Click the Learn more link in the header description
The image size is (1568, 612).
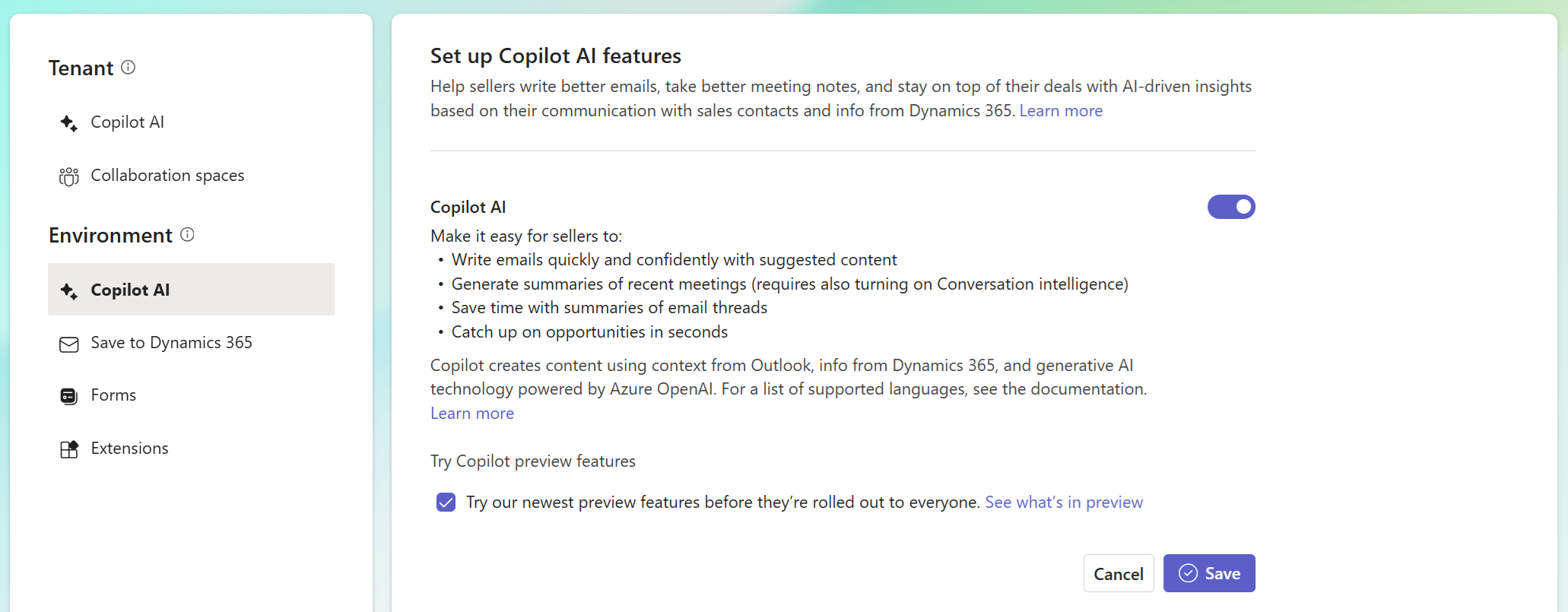pyautogui.click(x=1060, y=111)
